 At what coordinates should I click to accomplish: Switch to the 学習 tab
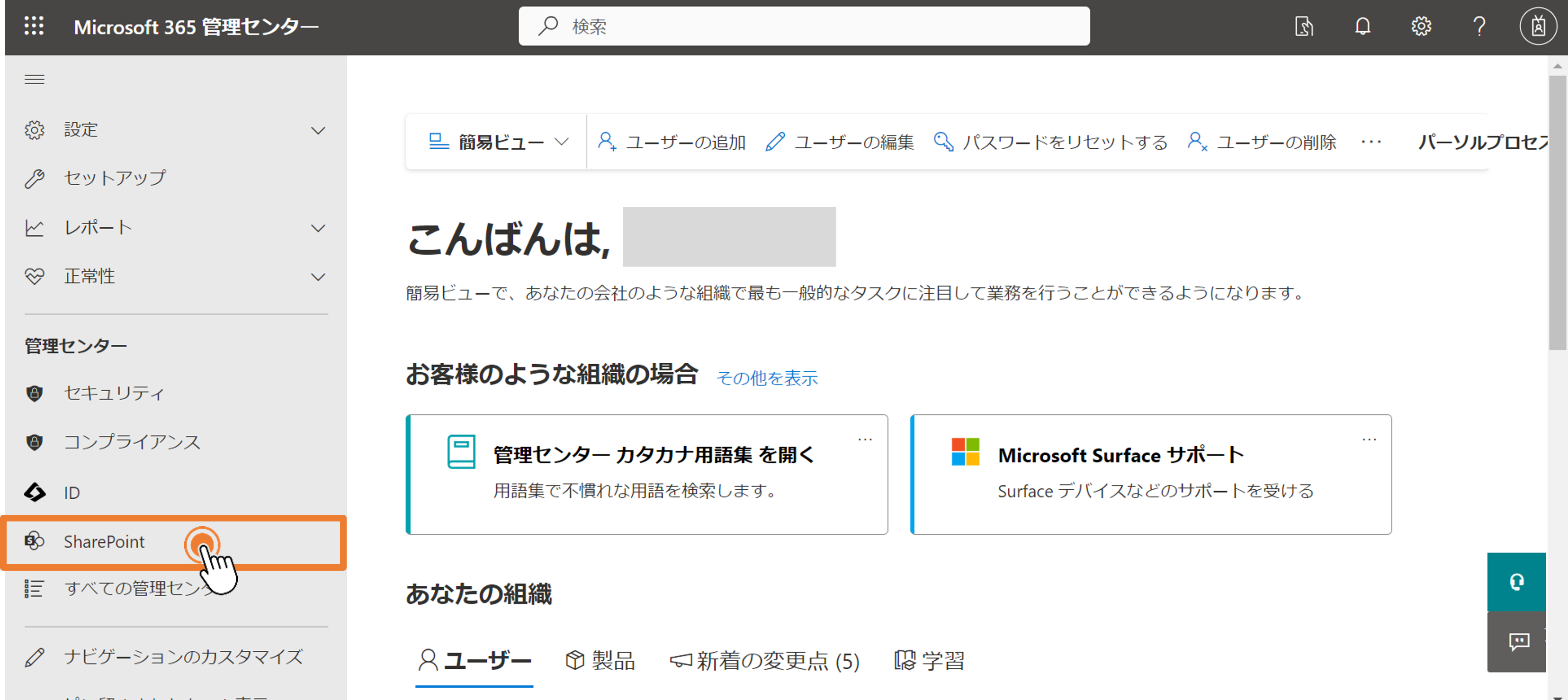pyautogui.click(x=929, y=661)
